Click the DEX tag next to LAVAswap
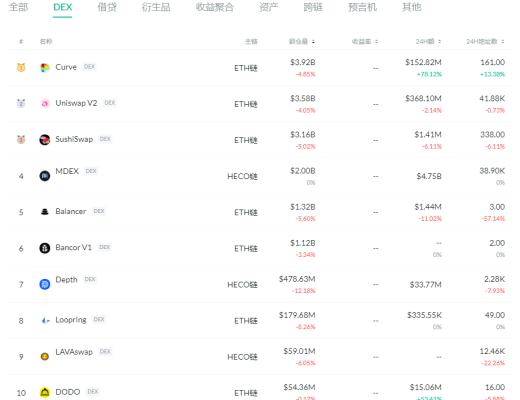This screenshot has height=400, width=520. click(105, 352)
